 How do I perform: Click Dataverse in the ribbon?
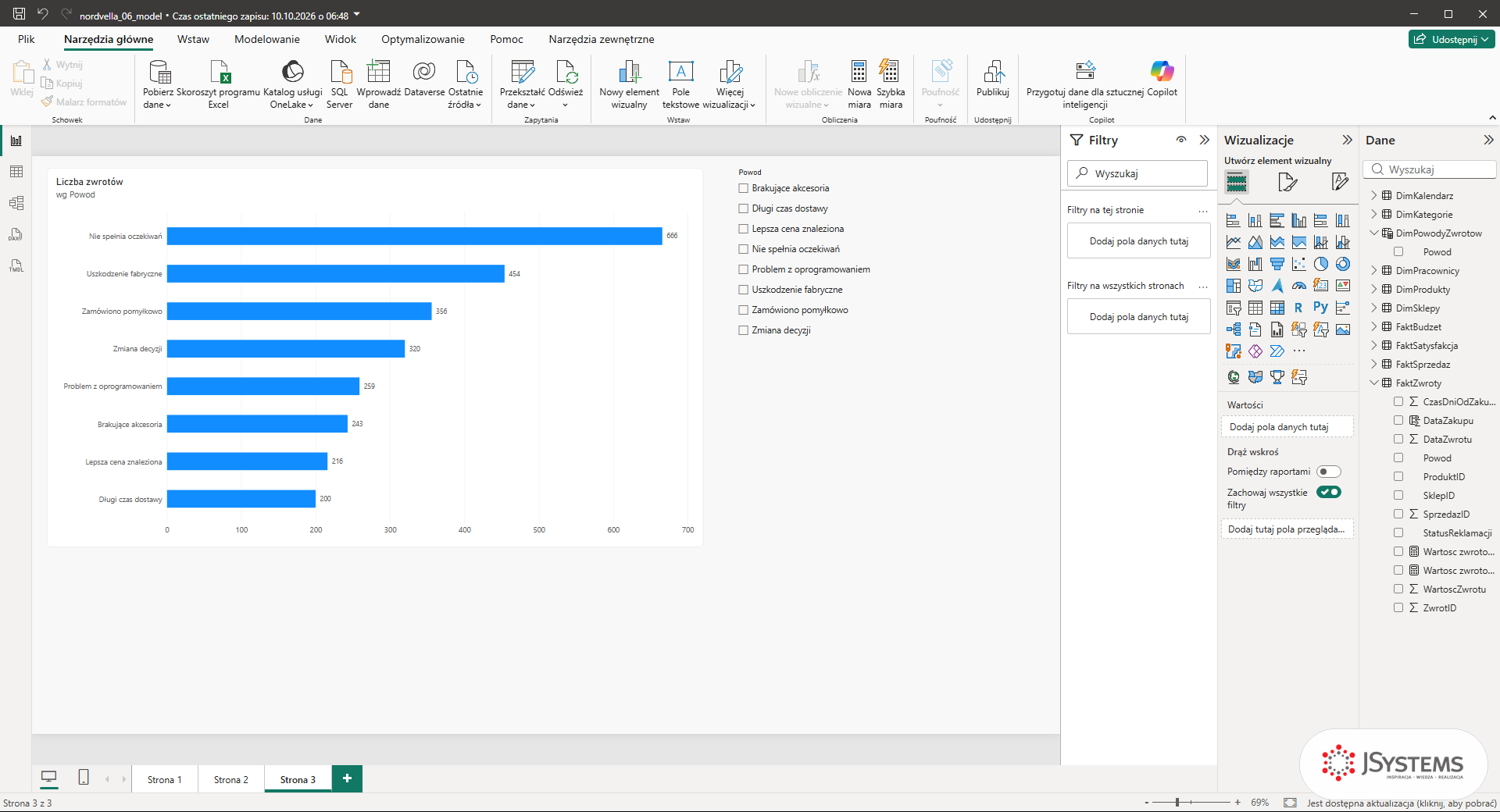click(424, 79)
